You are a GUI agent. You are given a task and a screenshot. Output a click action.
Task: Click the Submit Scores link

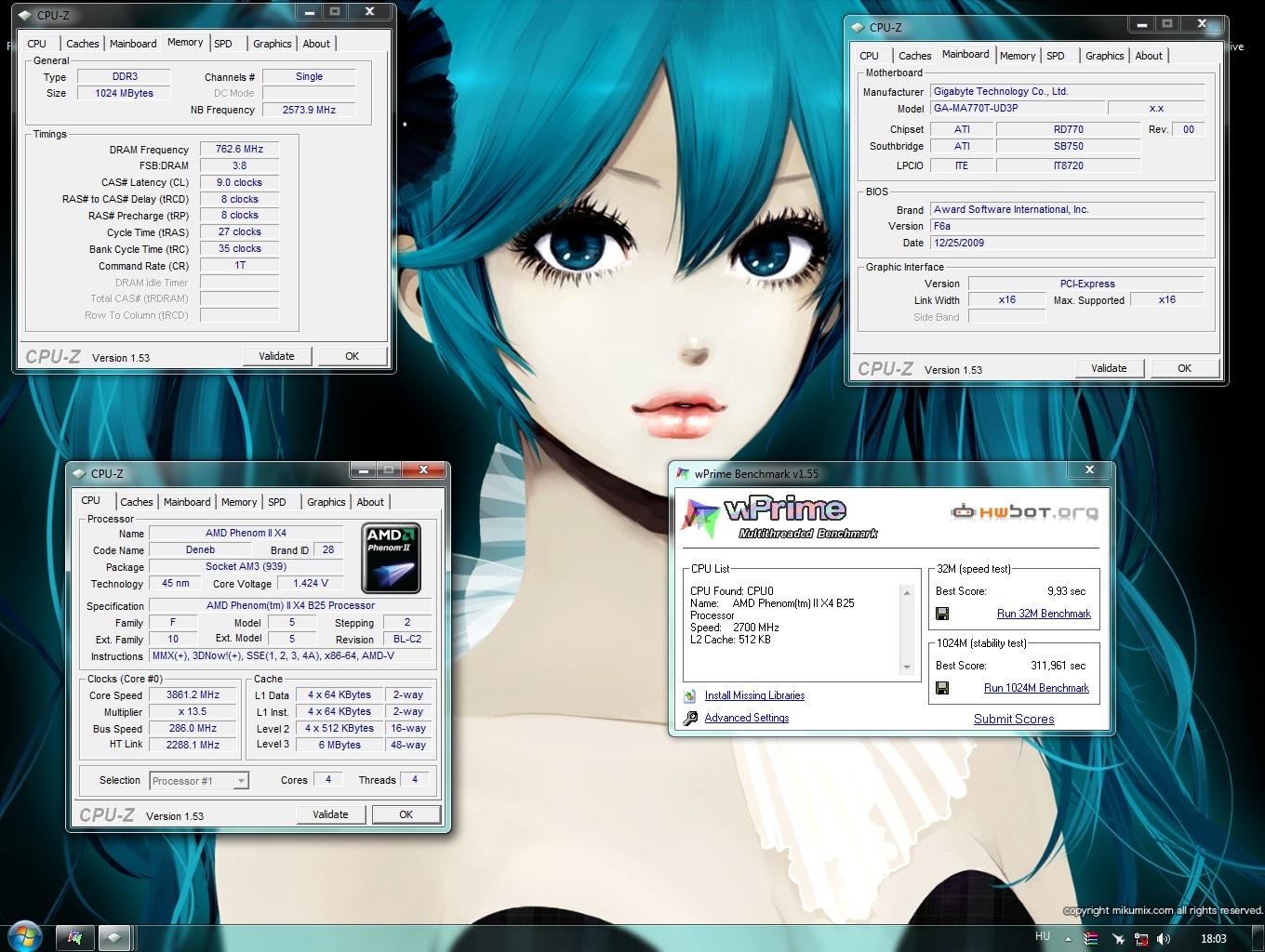click(1014, 719)
